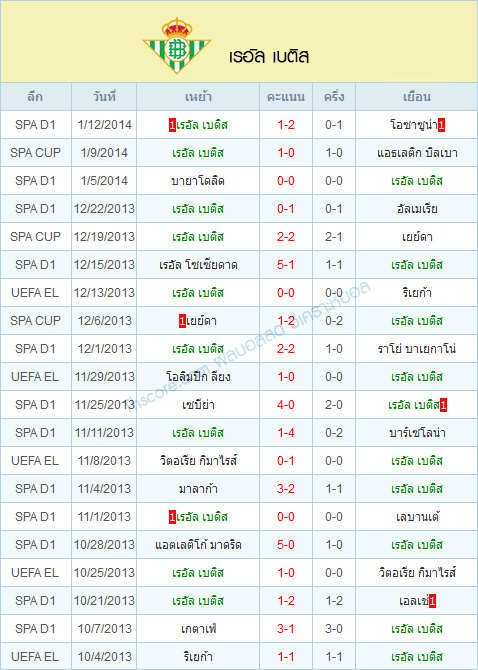Viewport: 478px width, 670px height.
Task: Click away team ราโย่ บาเยกาโน่
Action: point(417,349)
